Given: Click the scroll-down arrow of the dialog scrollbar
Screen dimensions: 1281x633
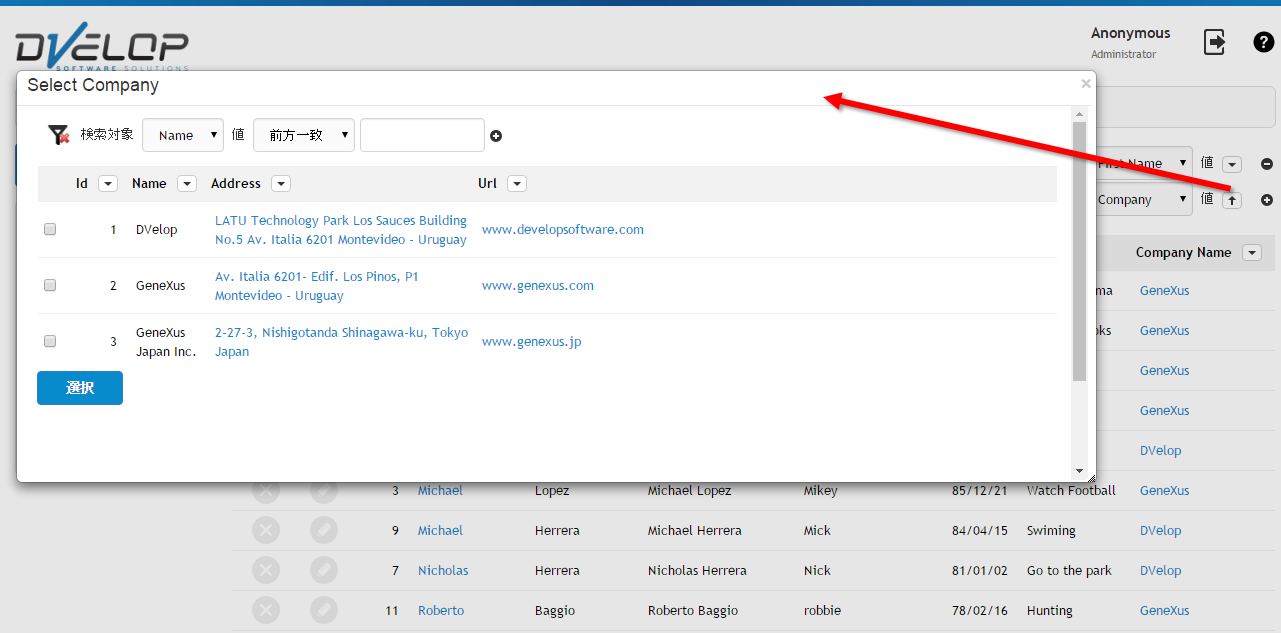Looking at the screenshot, I should tap(1079, 471).
